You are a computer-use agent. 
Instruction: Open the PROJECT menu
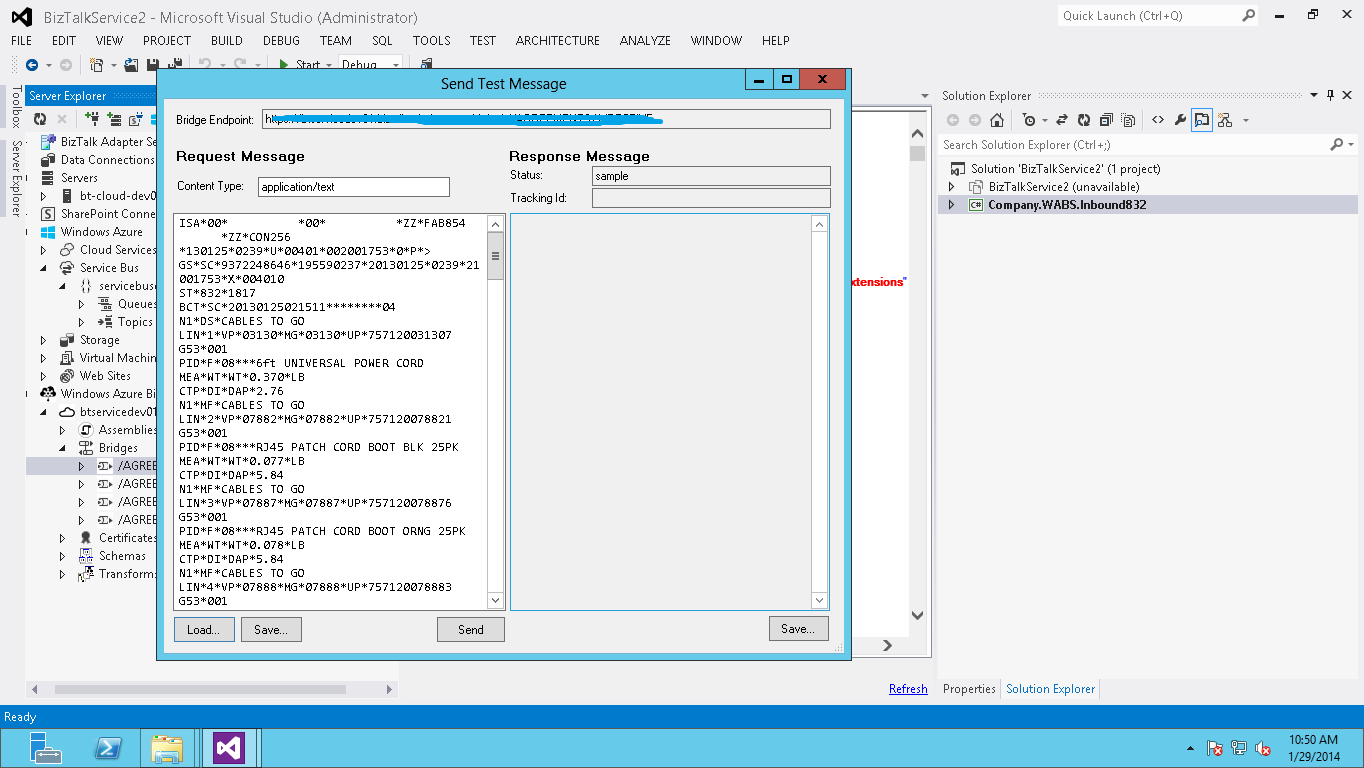[x=167, y=41]
